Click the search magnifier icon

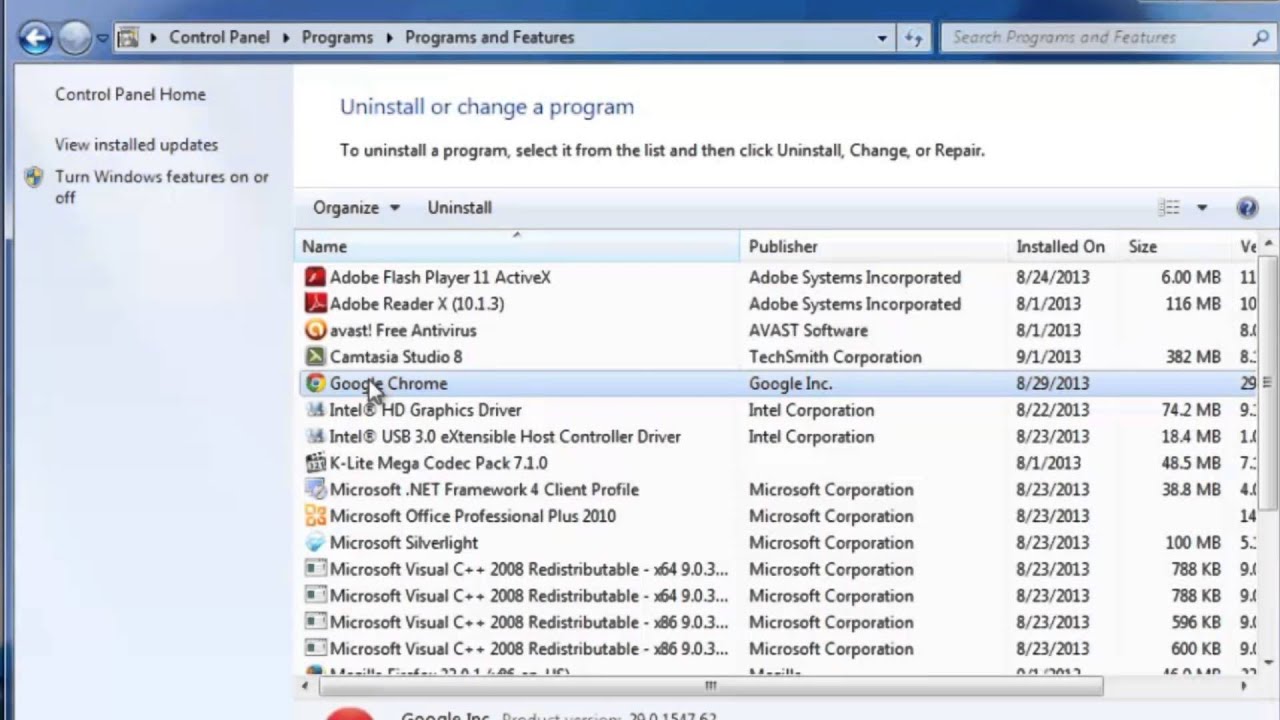(1260, 38)
